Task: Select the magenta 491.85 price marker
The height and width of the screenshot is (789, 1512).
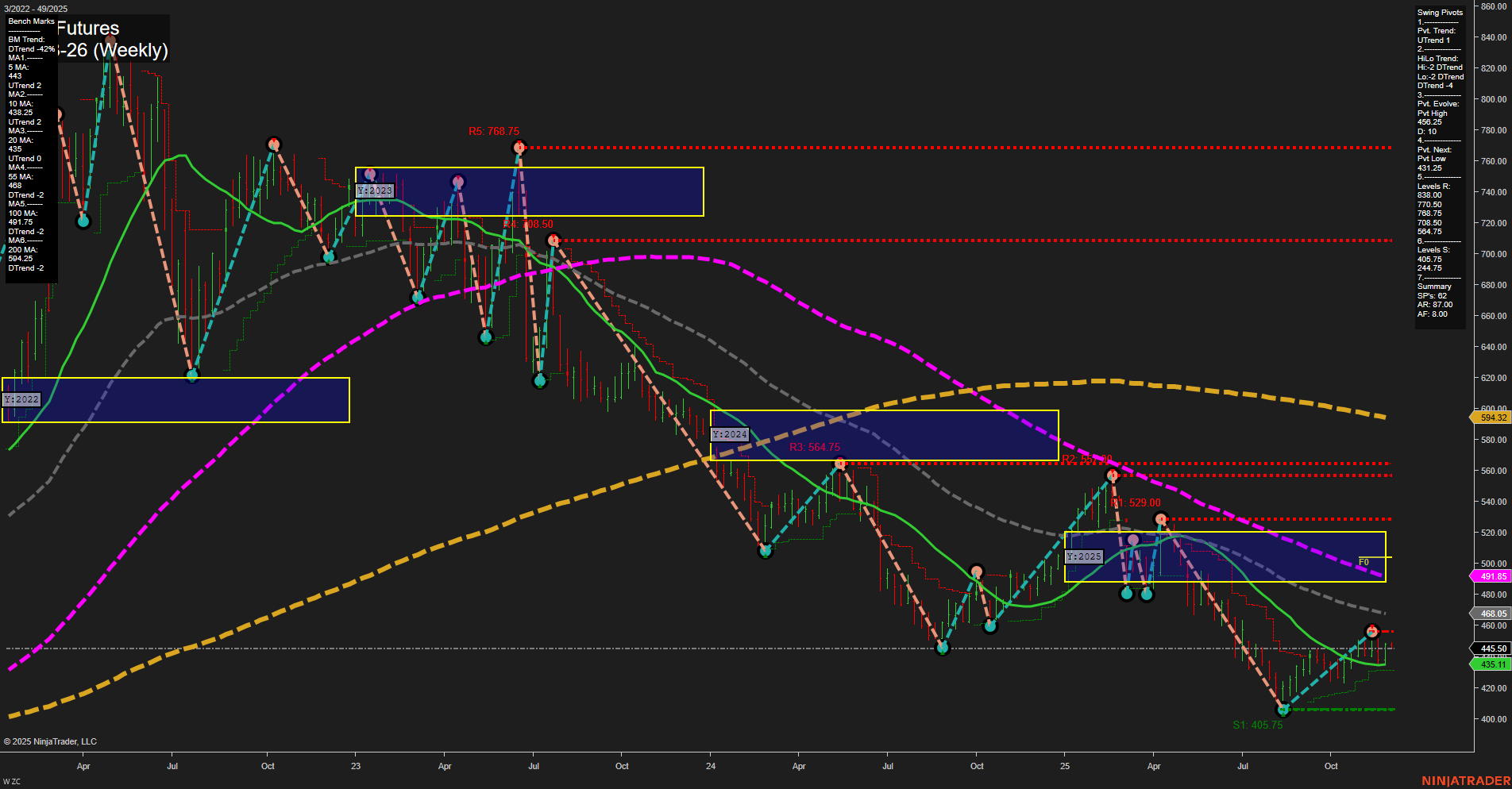Action: point(1491,575)
